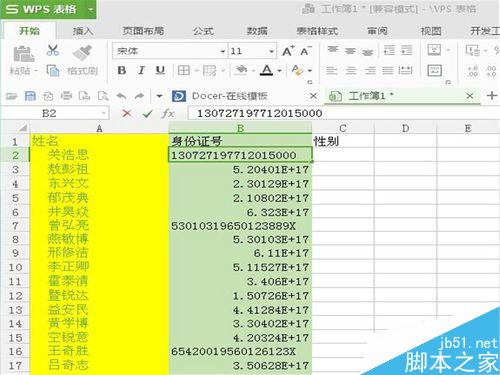Toggle Bold formatting
The height and width of the screenshot is (375, 500).
122,70
